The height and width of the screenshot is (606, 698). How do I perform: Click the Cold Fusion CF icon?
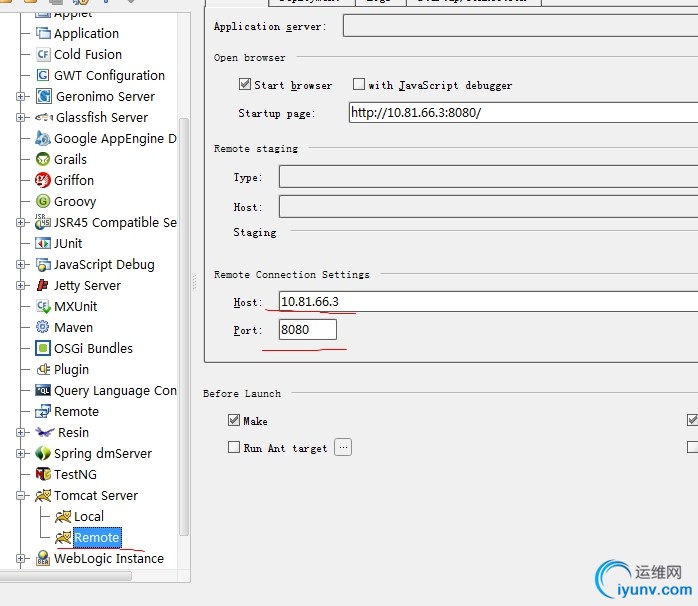point(43,54)
